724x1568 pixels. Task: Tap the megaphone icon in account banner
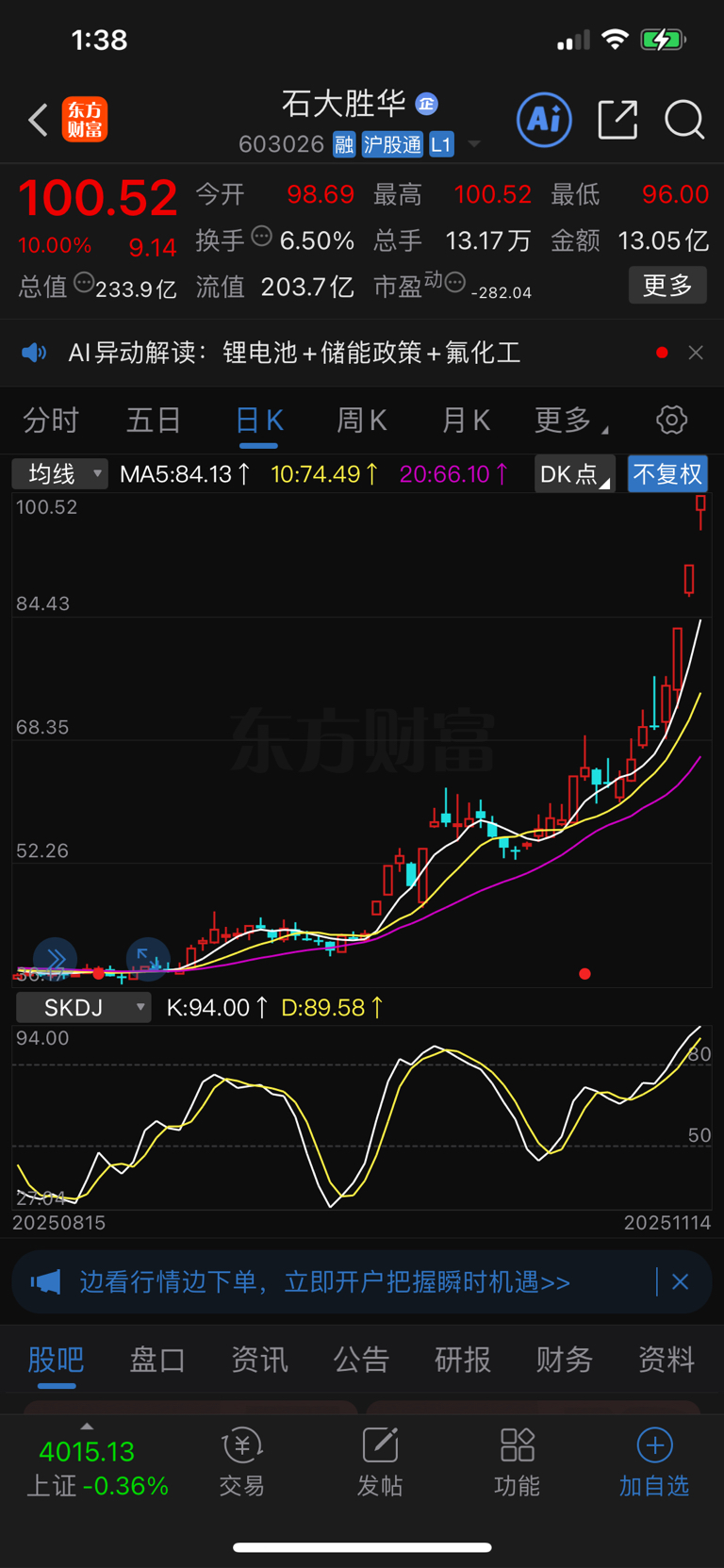45,1282
